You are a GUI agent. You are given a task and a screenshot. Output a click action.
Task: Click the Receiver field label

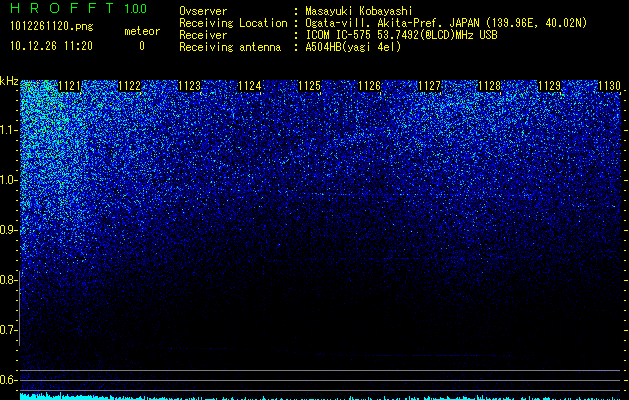point(203,35)
